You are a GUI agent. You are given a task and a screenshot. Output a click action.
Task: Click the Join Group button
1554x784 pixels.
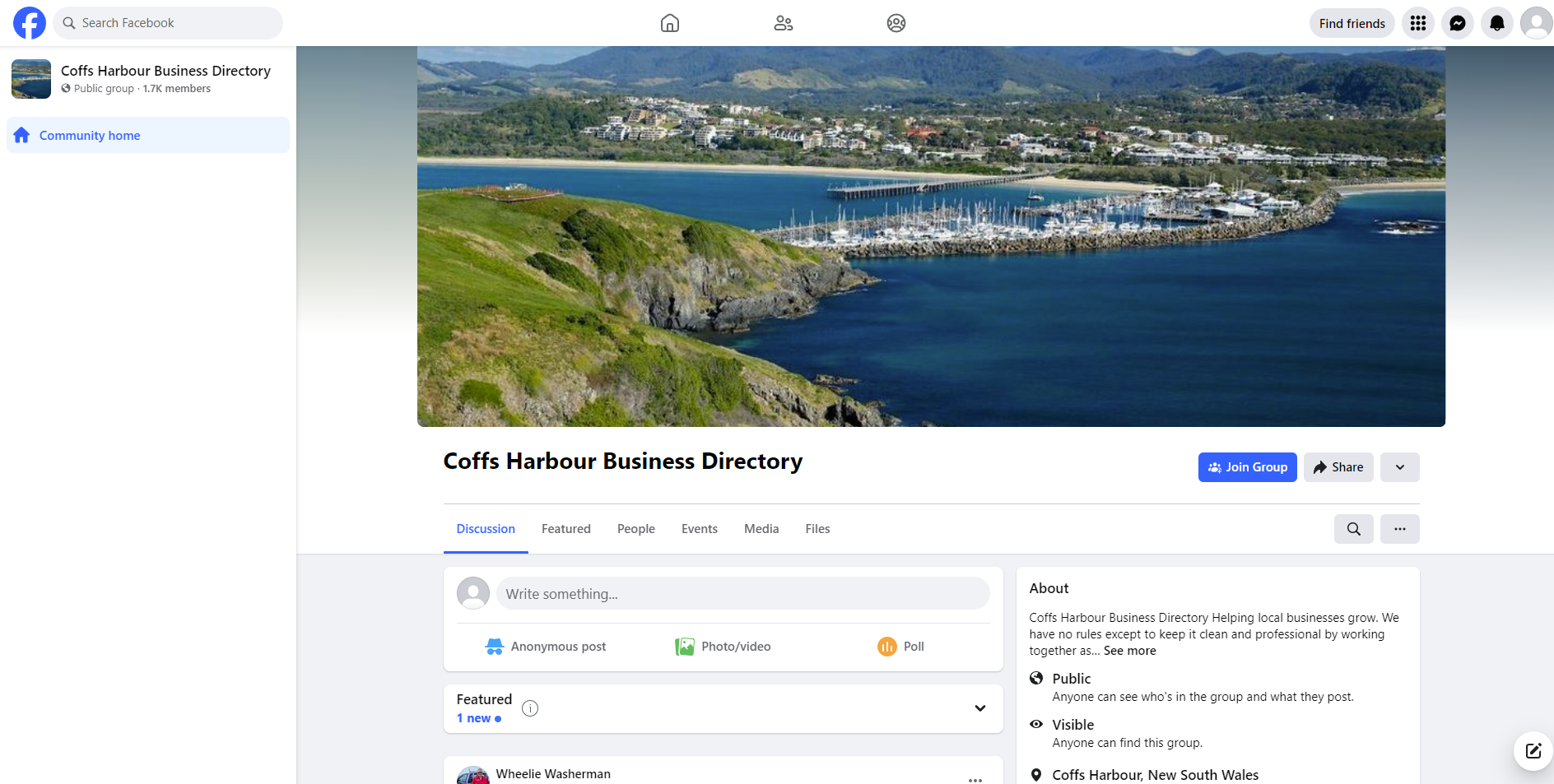[1247, 467]
